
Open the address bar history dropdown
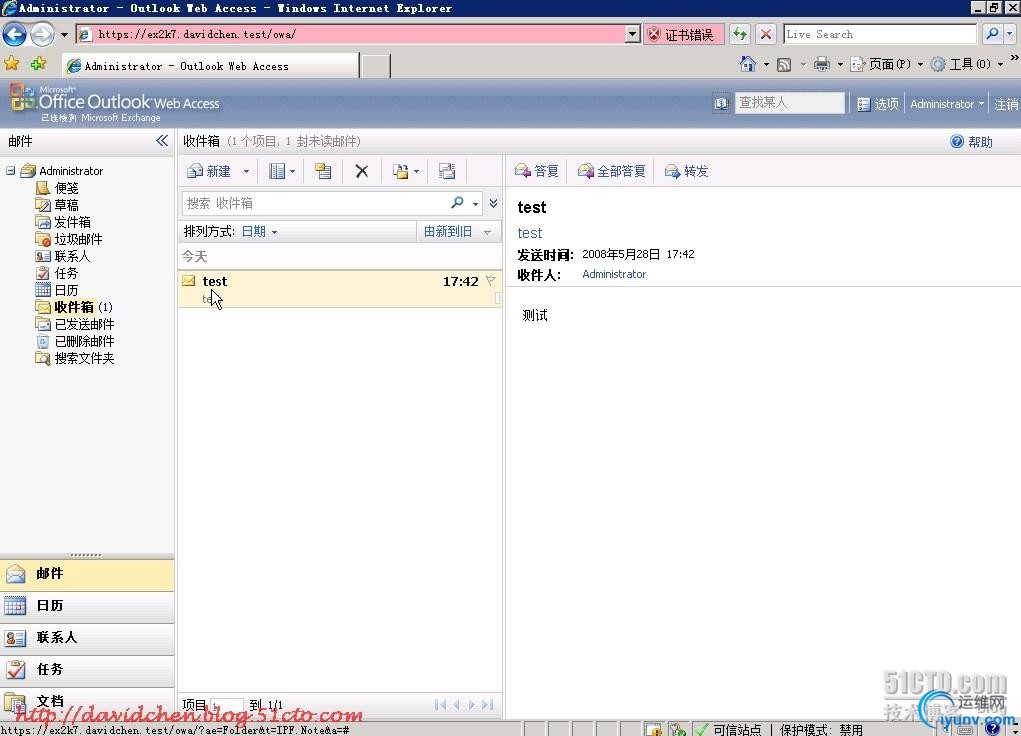click(x=632, y=34)
